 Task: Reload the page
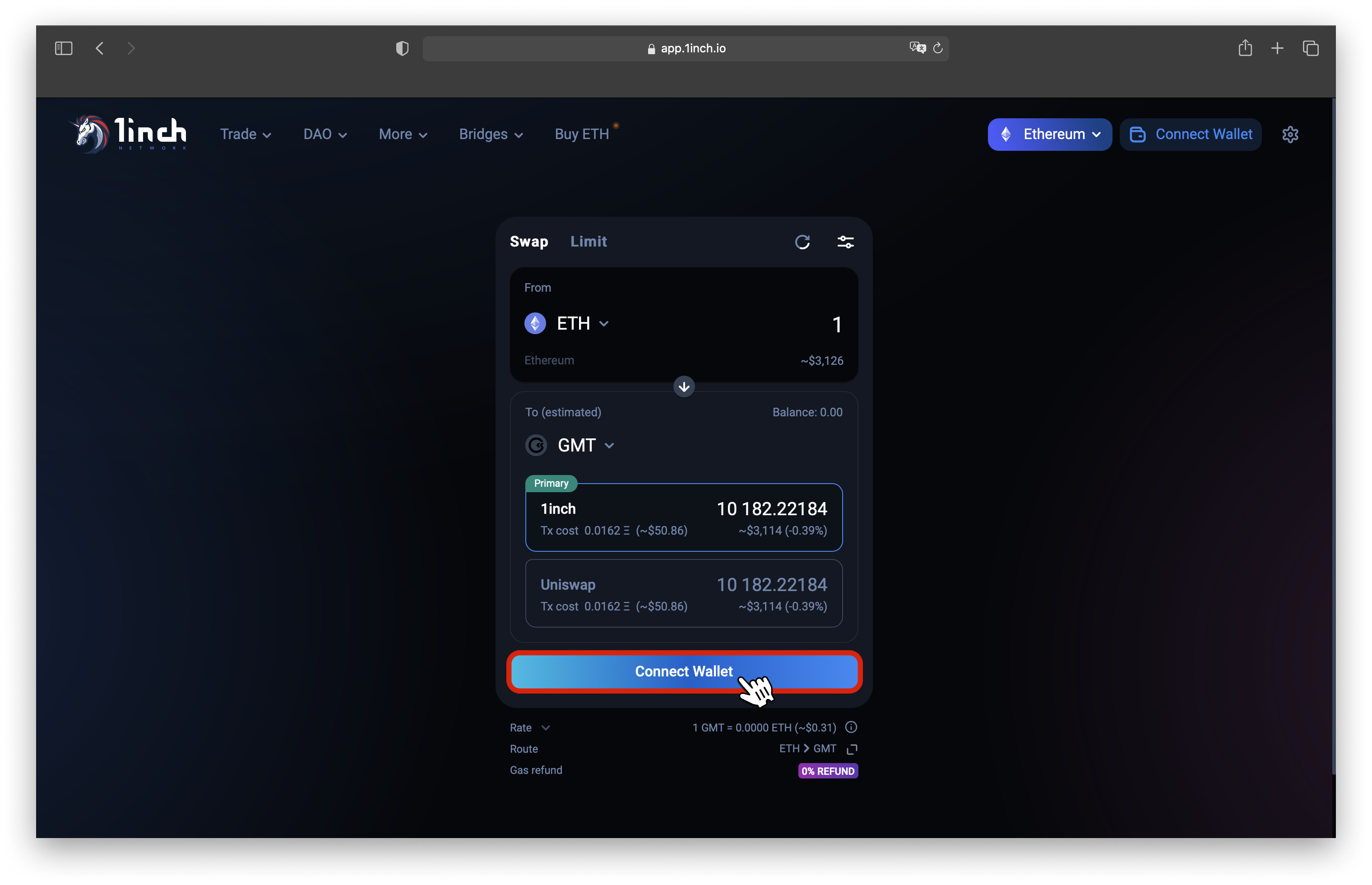(938, 48)
